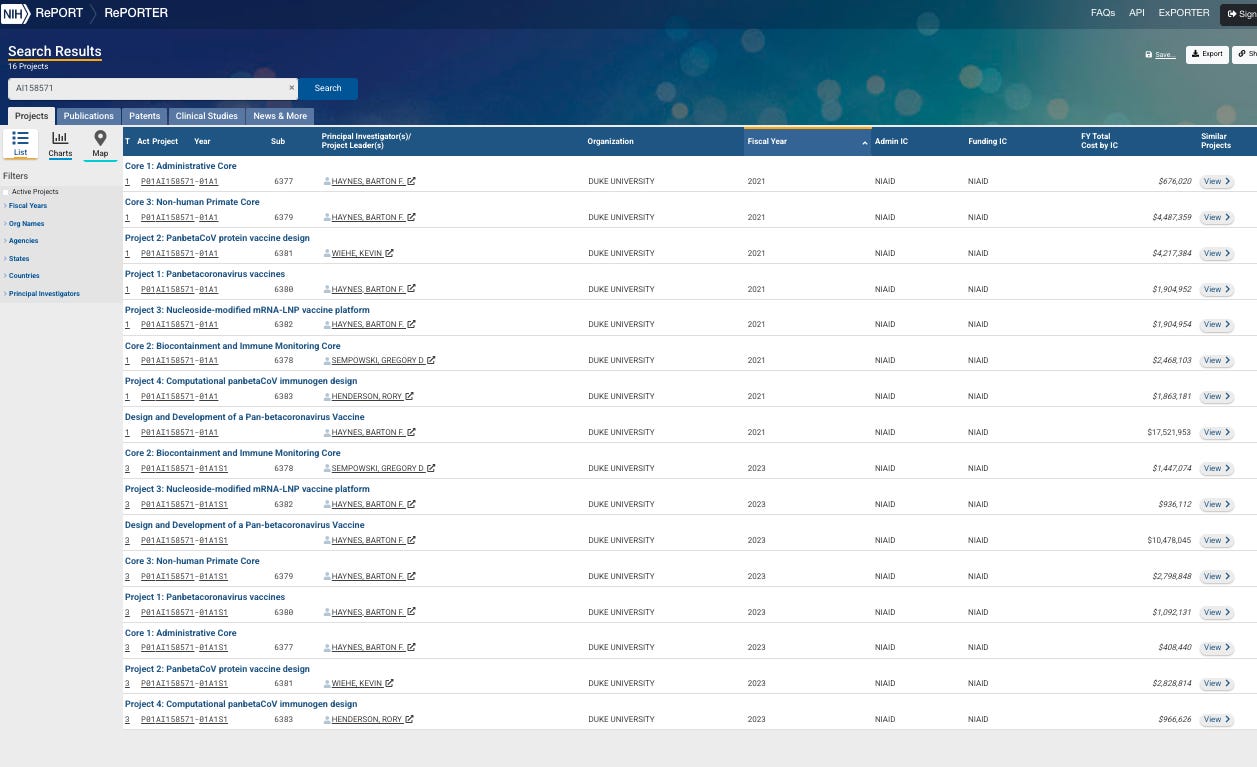Screen dimensions: 1257x767
Task: Expand the Org Names filter
Action: tap(26, 224)
